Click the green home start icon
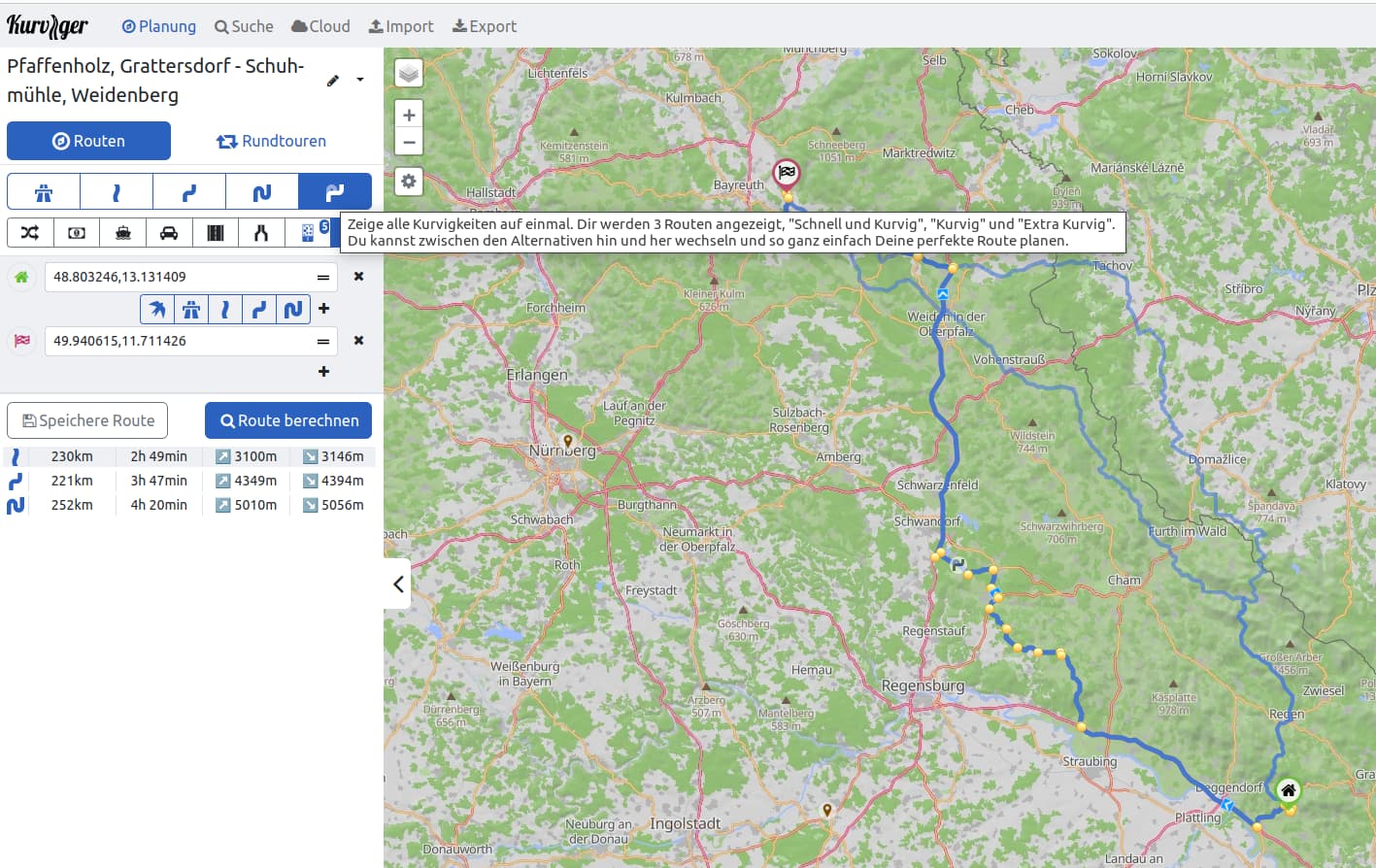The image size is (1376, 868). coord(21,277)
